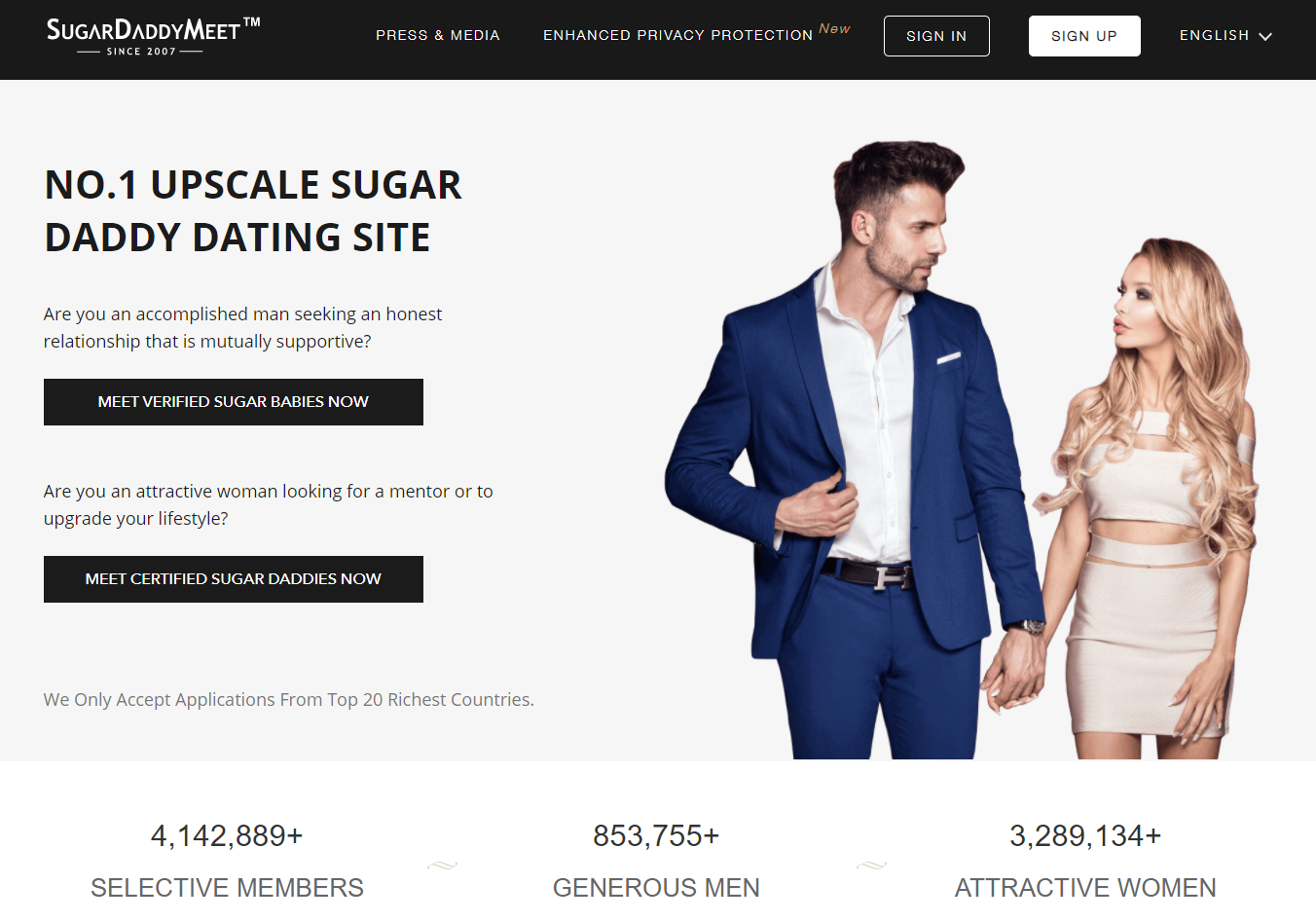Click the 853,755+ generous men count

coord(656,835)
